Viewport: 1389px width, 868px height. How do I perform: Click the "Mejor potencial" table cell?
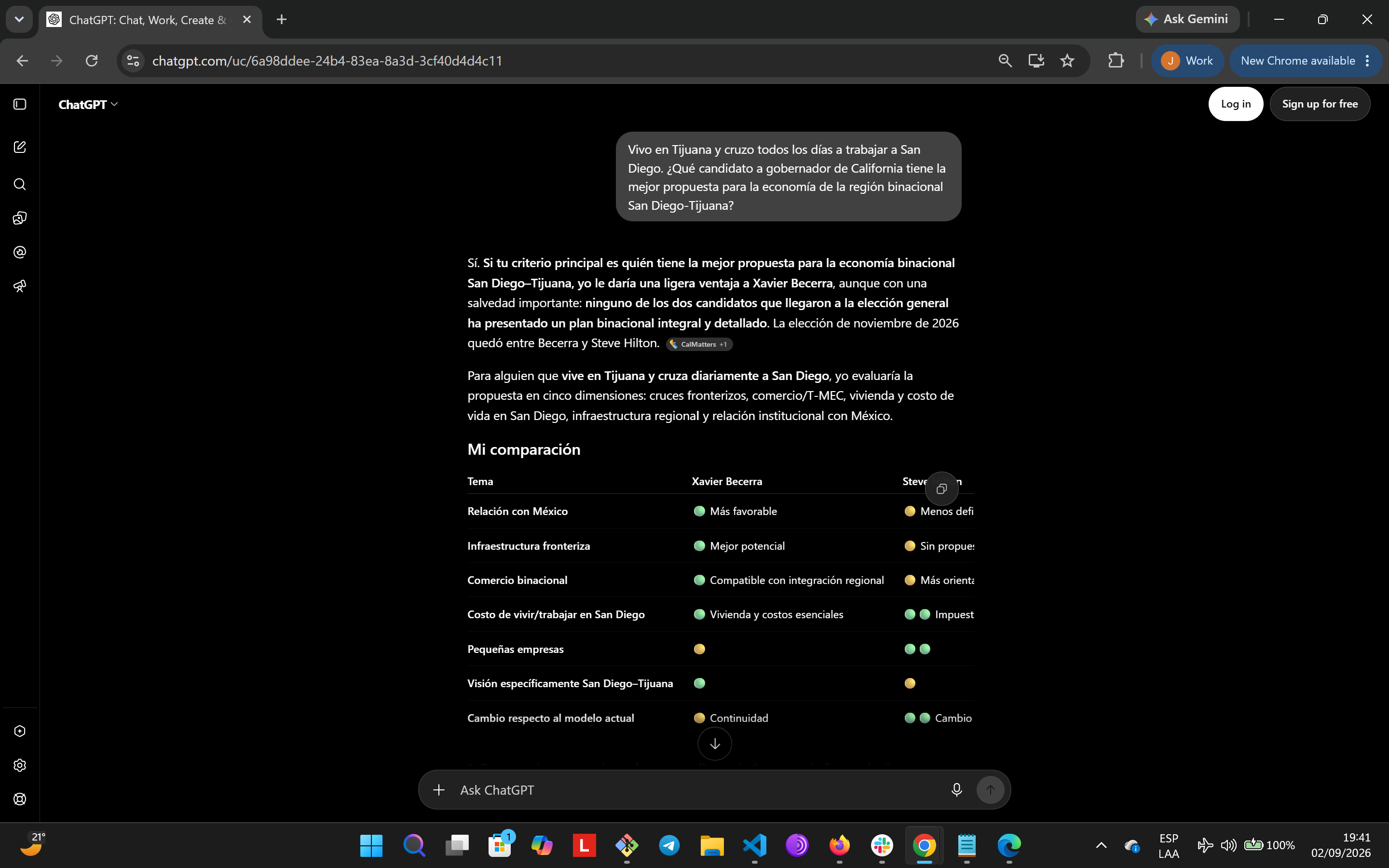click(739, 546)
